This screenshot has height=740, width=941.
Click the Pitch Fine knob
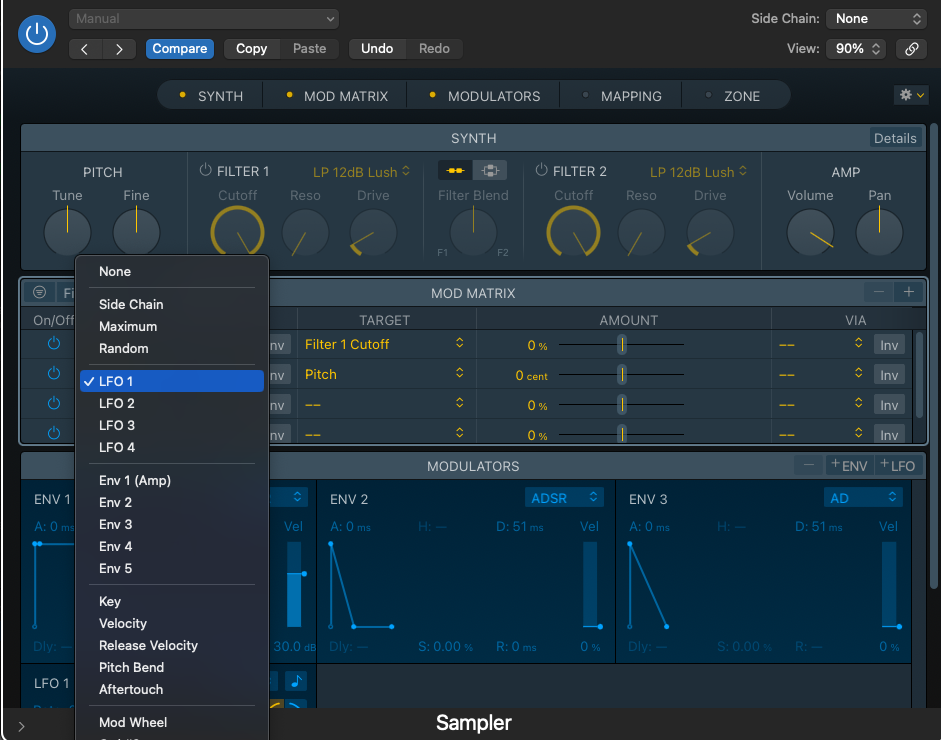136,232
